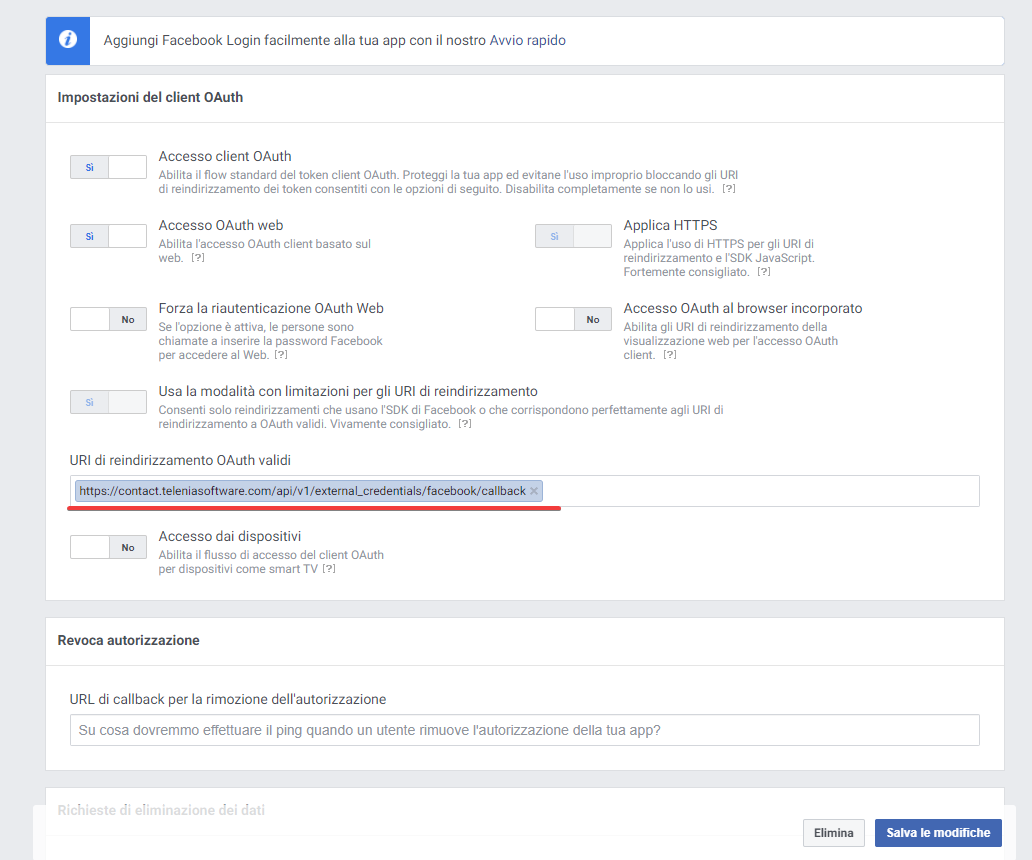Image resolution: width=1032 pixels, height=860 pixels.
Task: Click Salva le modifiche button
Action: tap(938, 833)
